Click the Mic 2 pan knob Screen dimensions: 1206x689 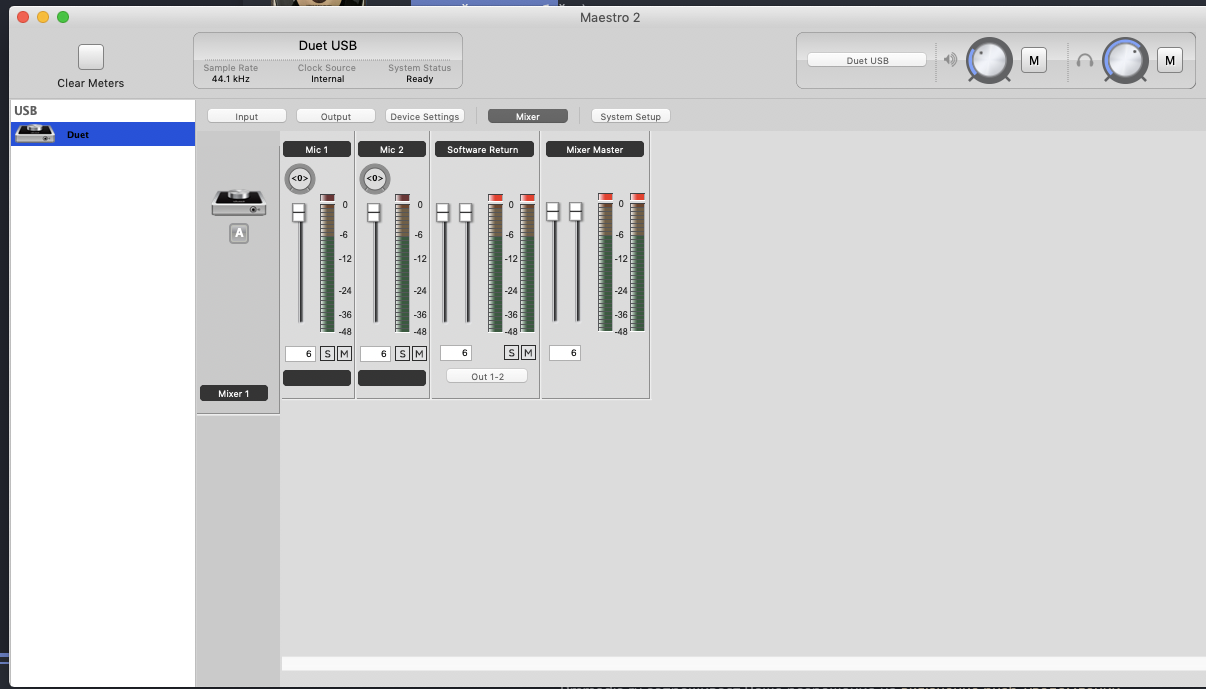(x=374, y=179)
